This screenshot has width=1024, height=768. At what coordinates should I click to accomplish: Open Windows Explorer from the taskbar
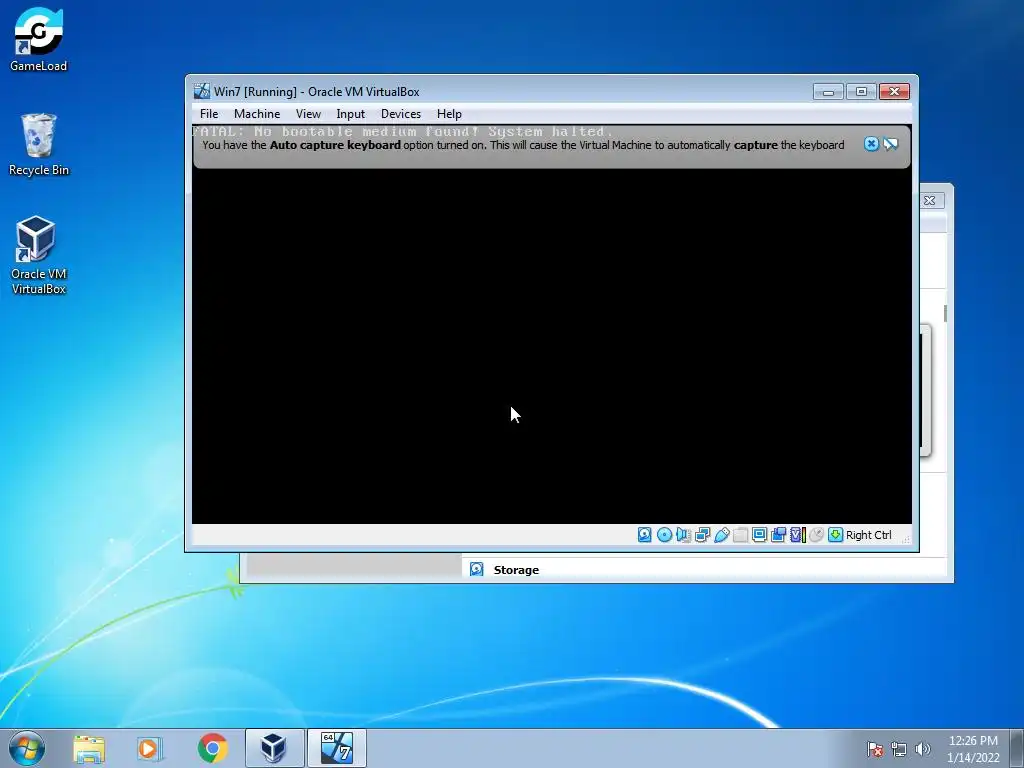point(89,748)
